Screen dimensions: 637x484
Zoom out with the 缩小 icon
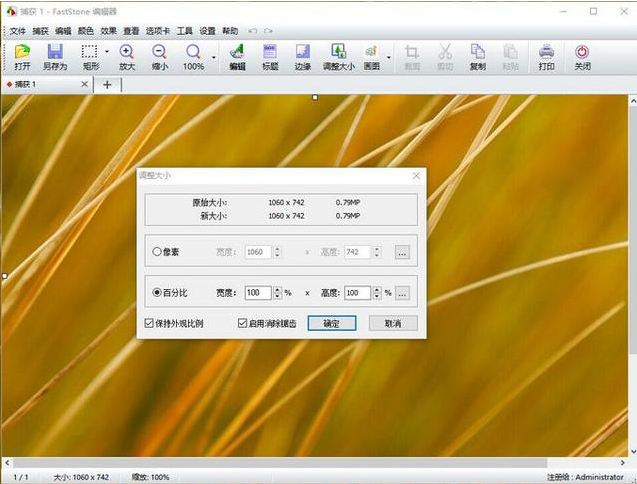(x=159, y=57)
